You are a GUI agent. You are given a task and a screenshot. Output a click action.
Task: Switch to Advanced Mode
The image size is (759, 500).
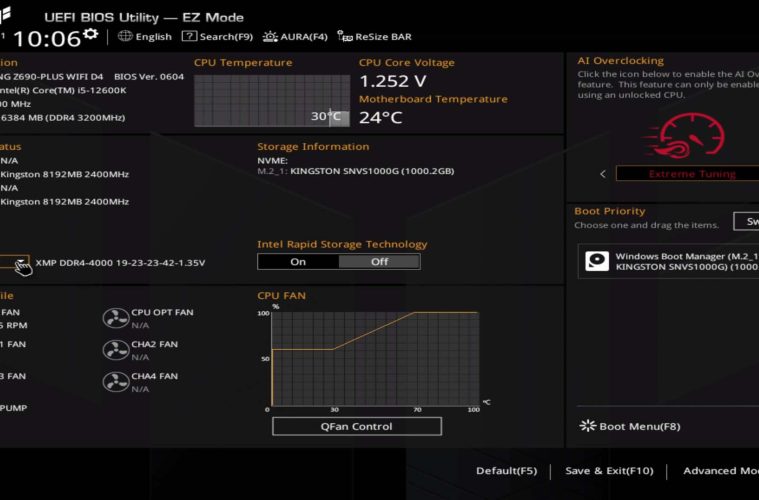tap(721, 470)
